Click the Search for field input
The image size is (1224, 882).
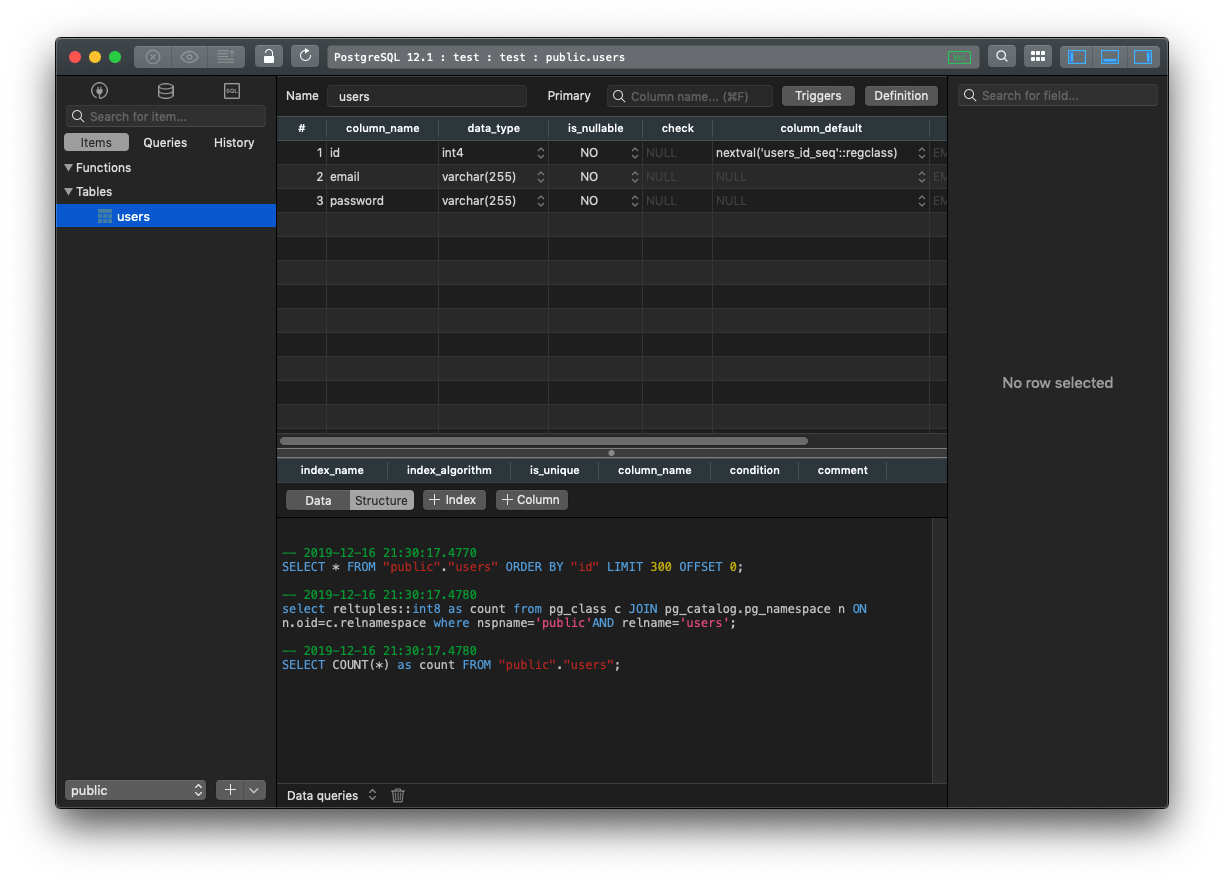[1058, 96]
